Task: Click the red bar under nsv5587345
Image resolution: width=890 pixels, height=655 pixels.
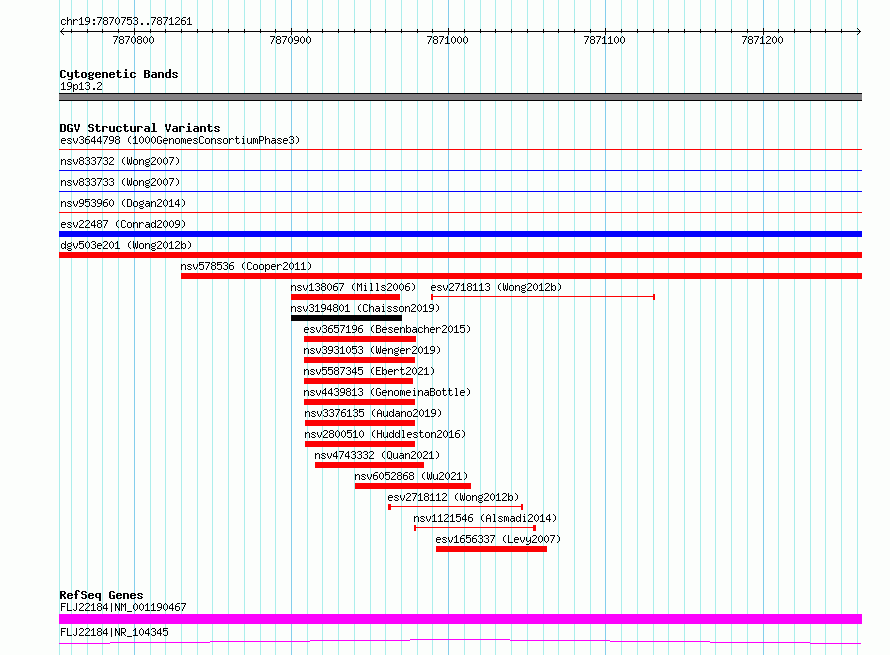Action: pos(358,381)
